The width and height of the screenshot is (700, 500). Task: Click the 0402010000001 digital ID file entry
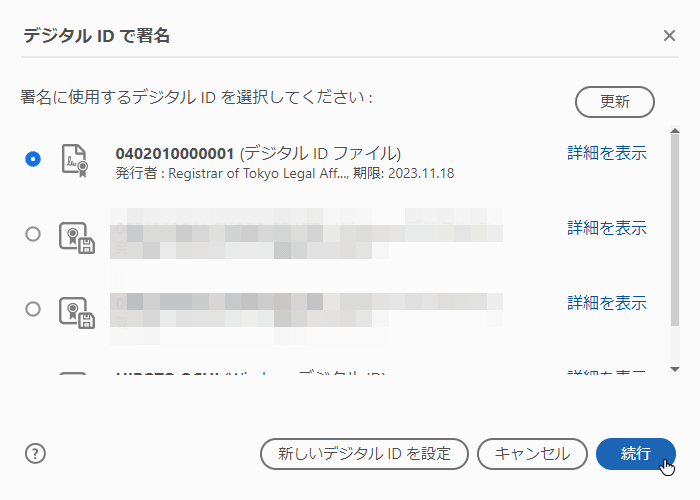tap(258, 153)
